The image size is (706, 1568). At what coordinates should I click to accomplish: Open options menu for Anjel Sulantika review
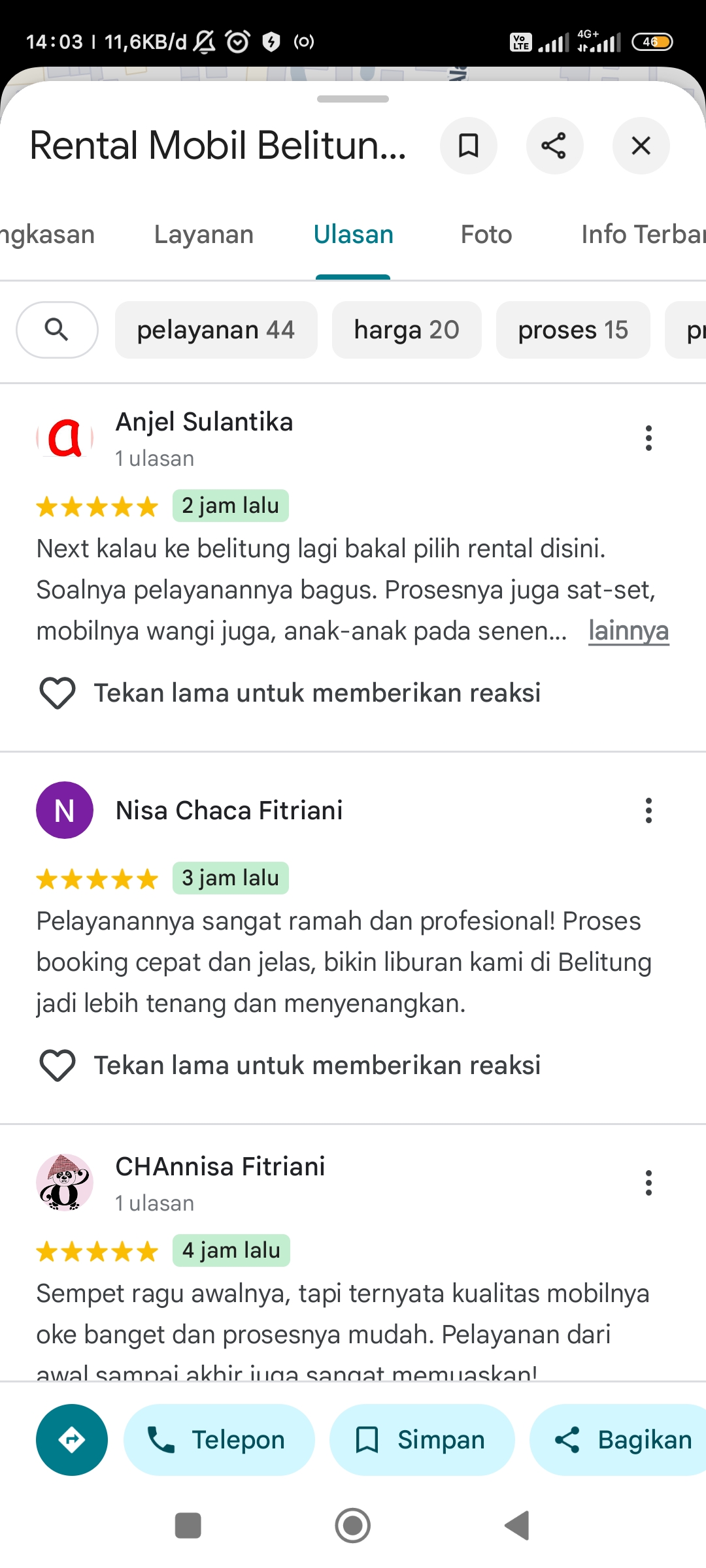(648, 438)
